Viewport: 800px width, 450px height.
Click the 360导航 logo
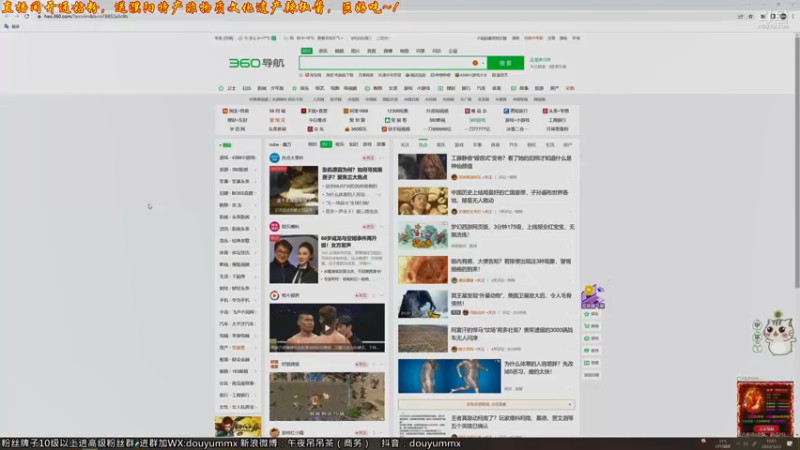(257, 63)
